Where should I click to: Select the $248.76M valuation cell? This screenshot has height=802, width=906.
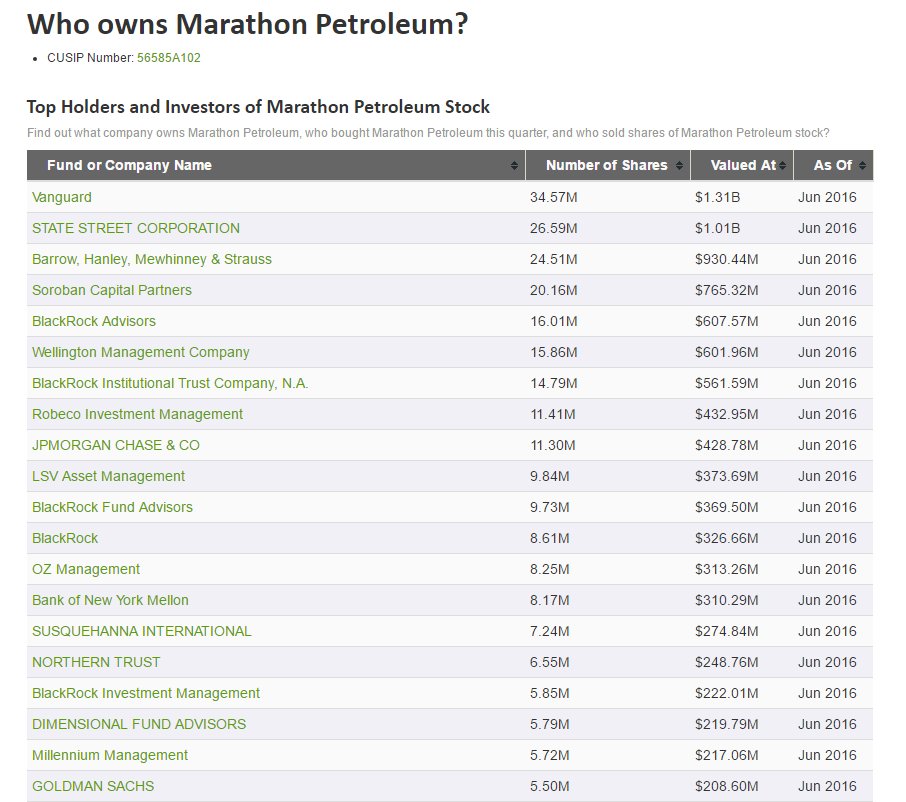click(742, 662)
